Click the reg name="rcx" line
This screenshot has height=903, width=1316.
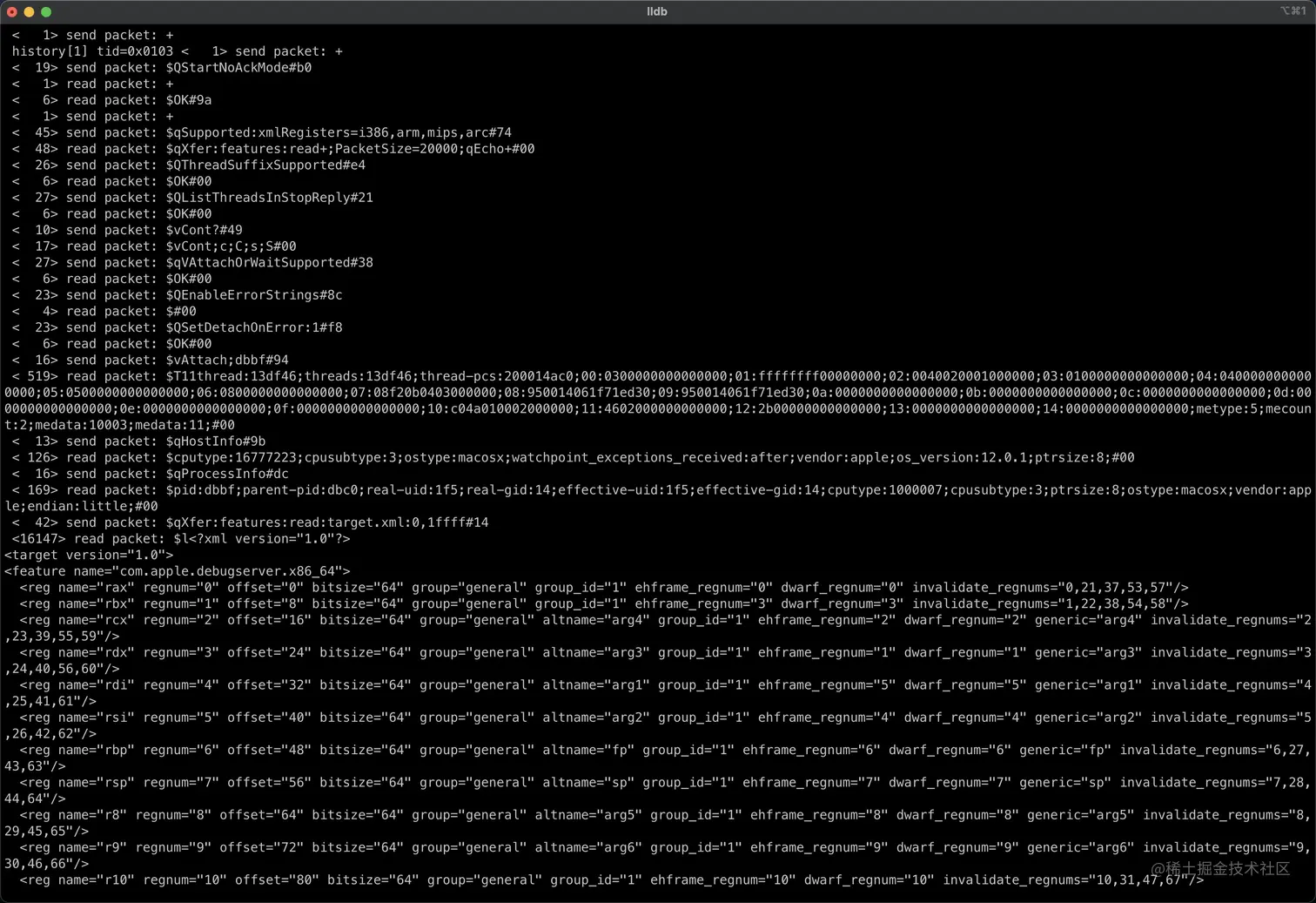(658, 628)
